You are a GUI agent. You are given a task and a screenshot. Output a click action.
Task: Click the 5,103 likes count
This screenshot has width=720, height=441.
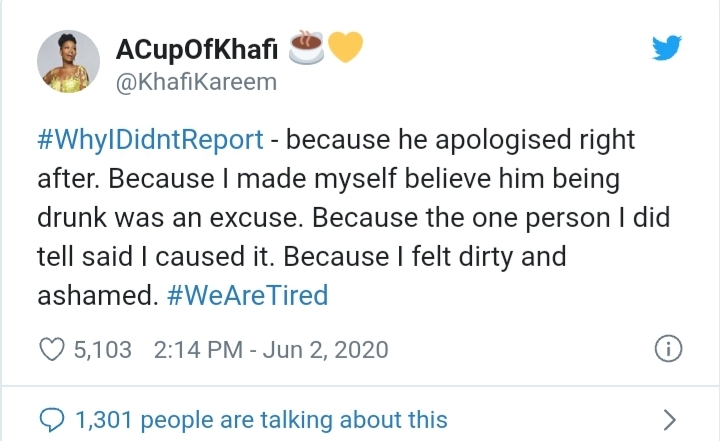103,350
